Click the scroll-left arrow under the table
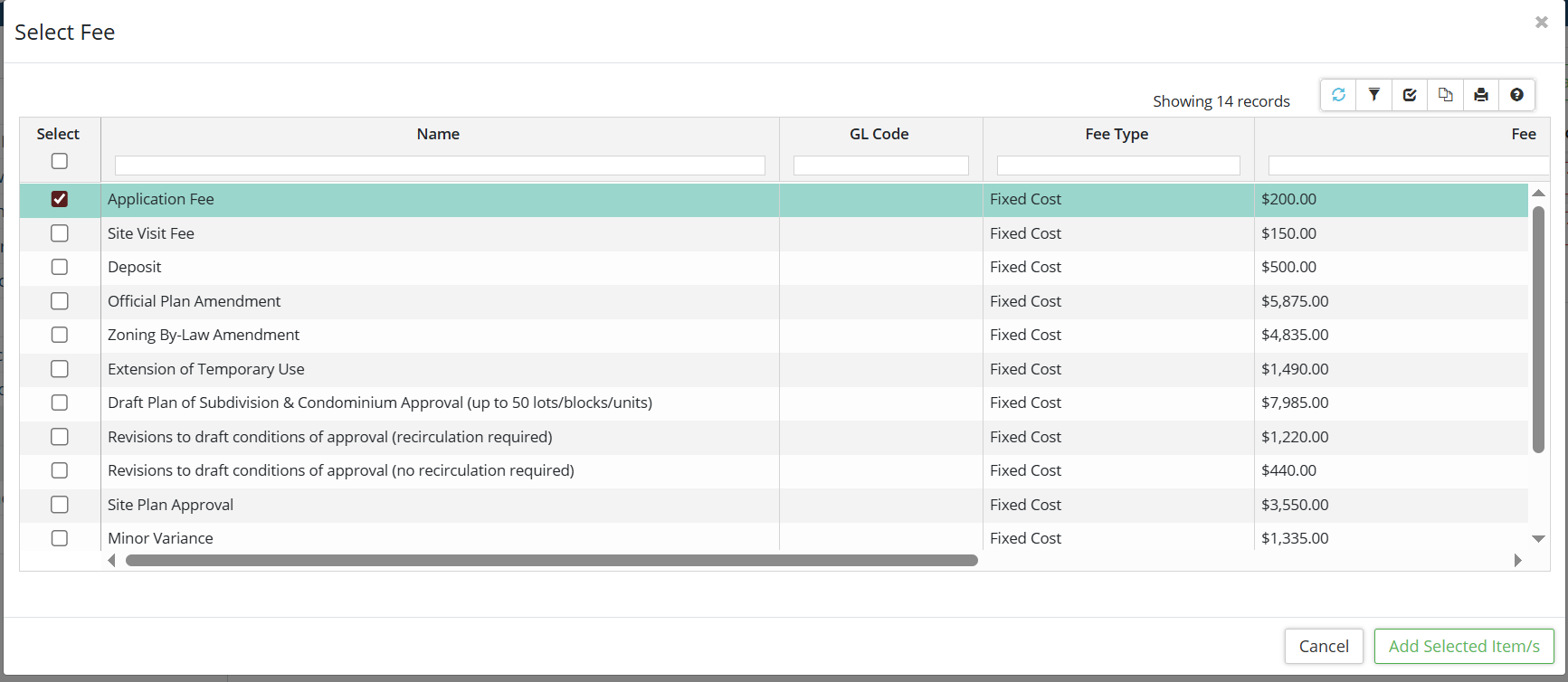The width and height of the screenshot is (1568, 682). pyautogui.click(x=111, y=561)
